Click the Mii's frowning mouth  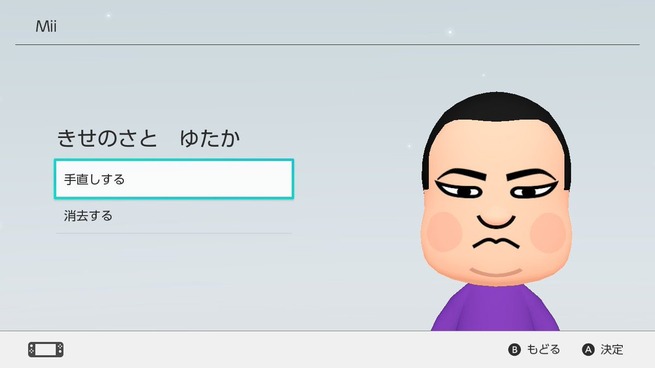(x=496, y=243)
